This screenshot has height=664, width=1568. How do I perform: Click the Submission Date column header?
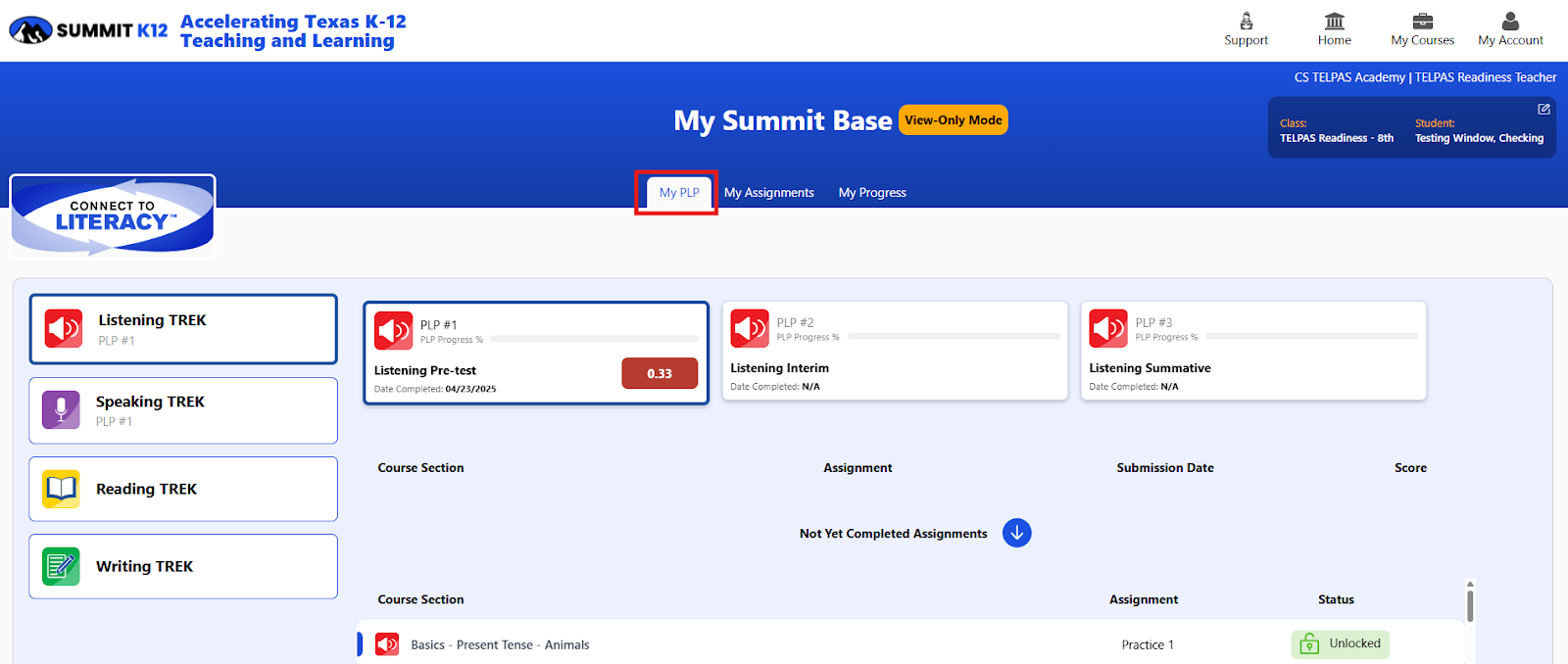point(1165,468)
